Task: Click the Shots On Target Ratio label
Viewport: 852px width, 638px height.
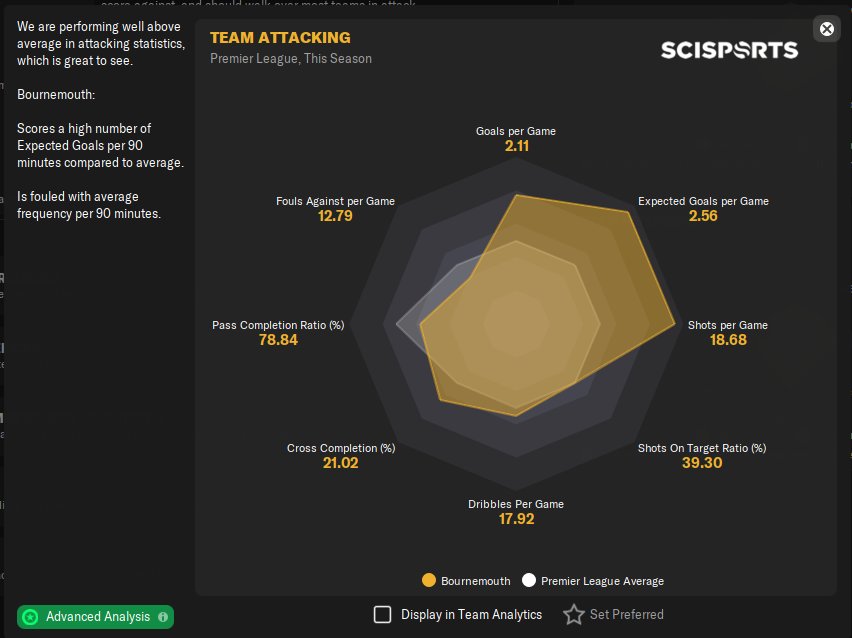Action: pos(702,448)
